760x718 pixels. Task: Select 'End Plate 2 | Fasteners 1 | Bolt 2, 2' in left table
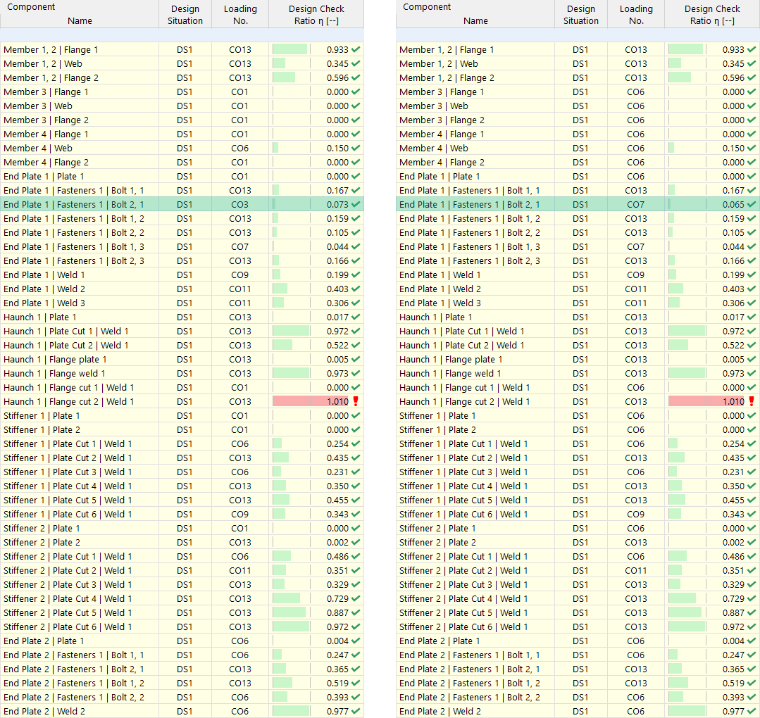coord(74,697)
